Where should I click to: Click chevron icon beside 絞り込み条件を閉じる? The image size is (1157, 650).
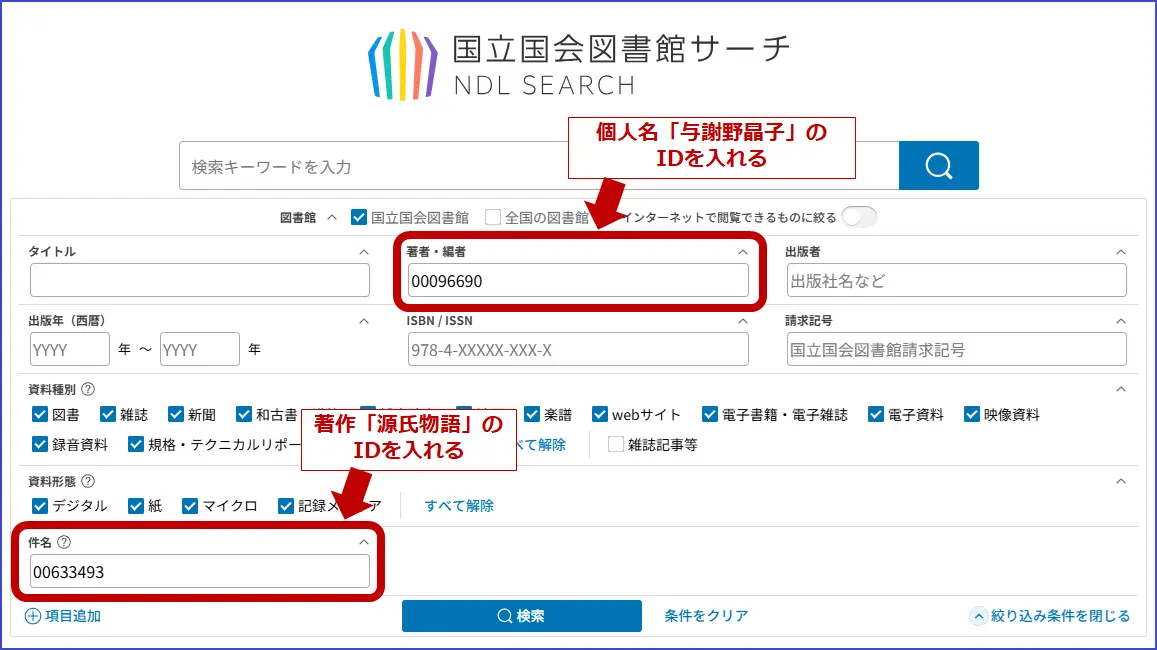978,616
